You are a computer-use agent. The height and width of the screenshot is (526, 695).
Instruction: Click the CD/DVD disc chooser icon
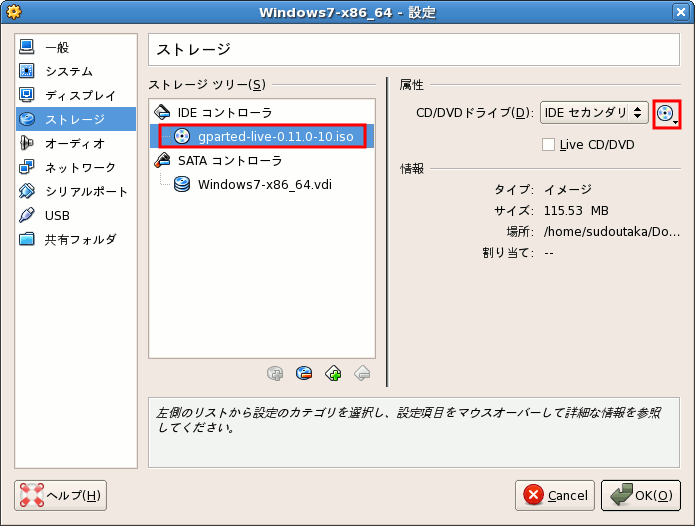(665, 113)
